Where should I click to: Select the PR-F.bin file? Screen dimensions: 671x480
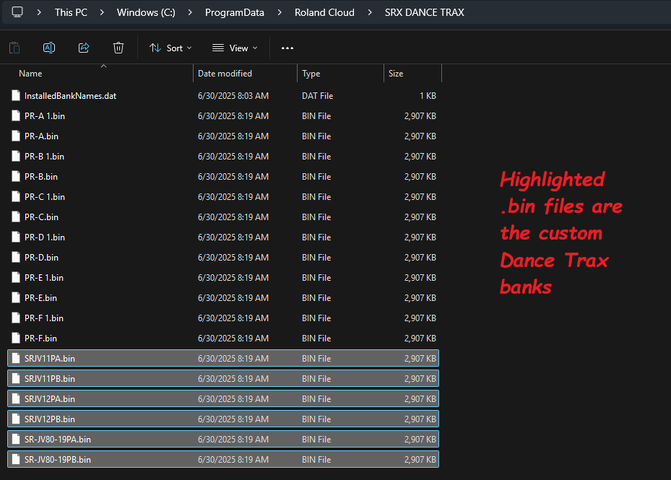tap(223, 338)
